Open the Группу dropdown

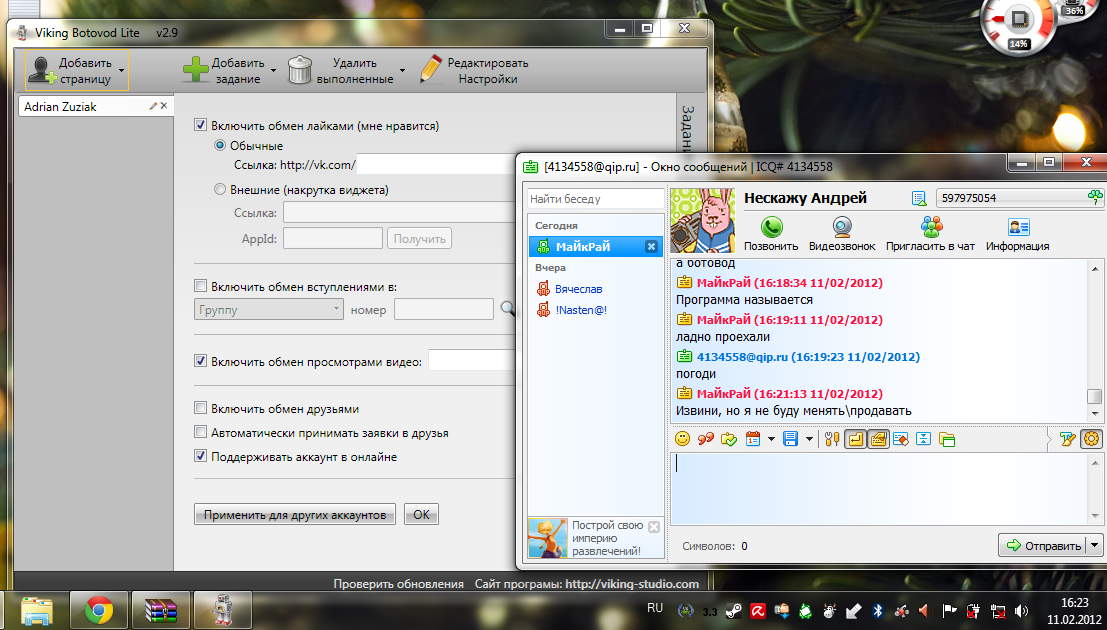coord(268,309)
